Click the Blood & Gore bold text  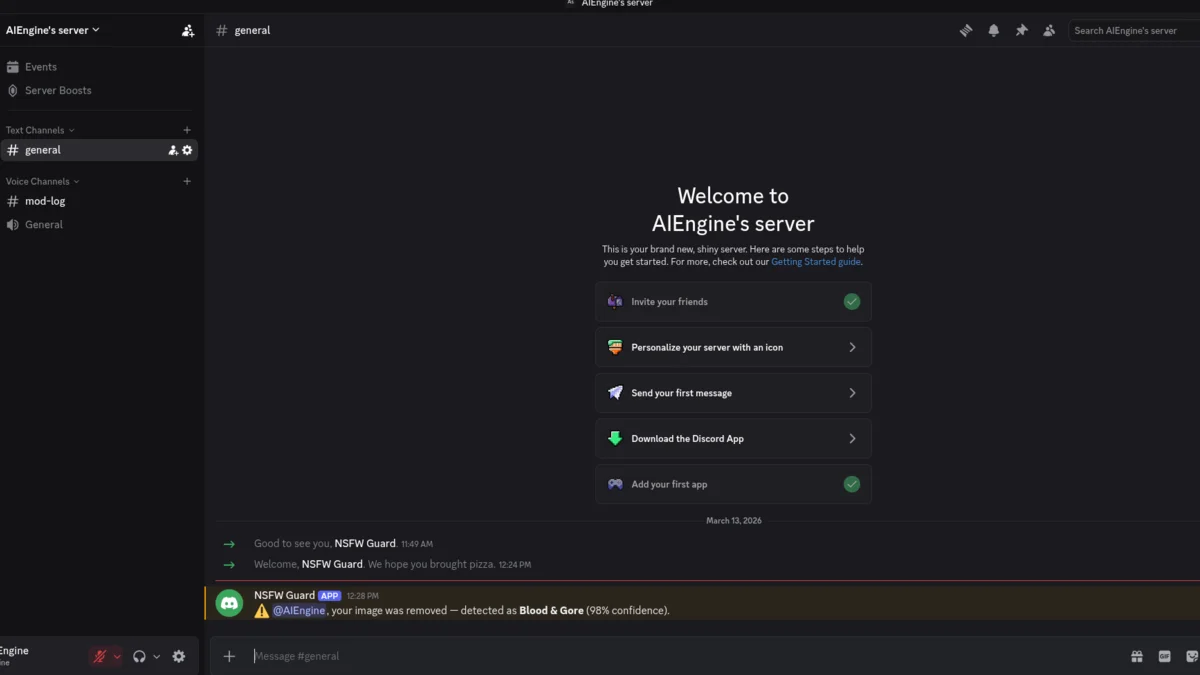[551, 611]
